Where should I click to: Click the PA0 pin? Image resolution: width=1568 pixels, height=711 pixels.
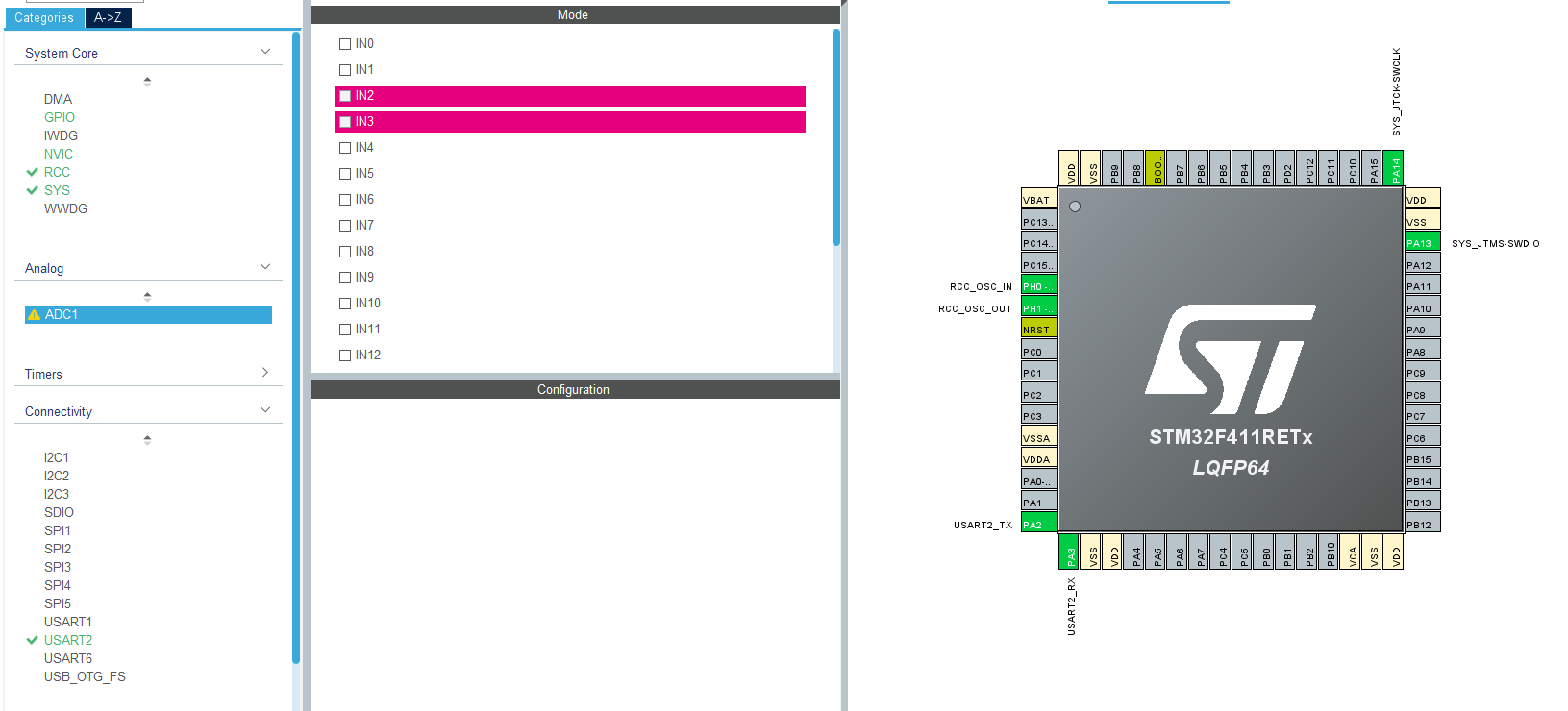[x=1039, y=481]
